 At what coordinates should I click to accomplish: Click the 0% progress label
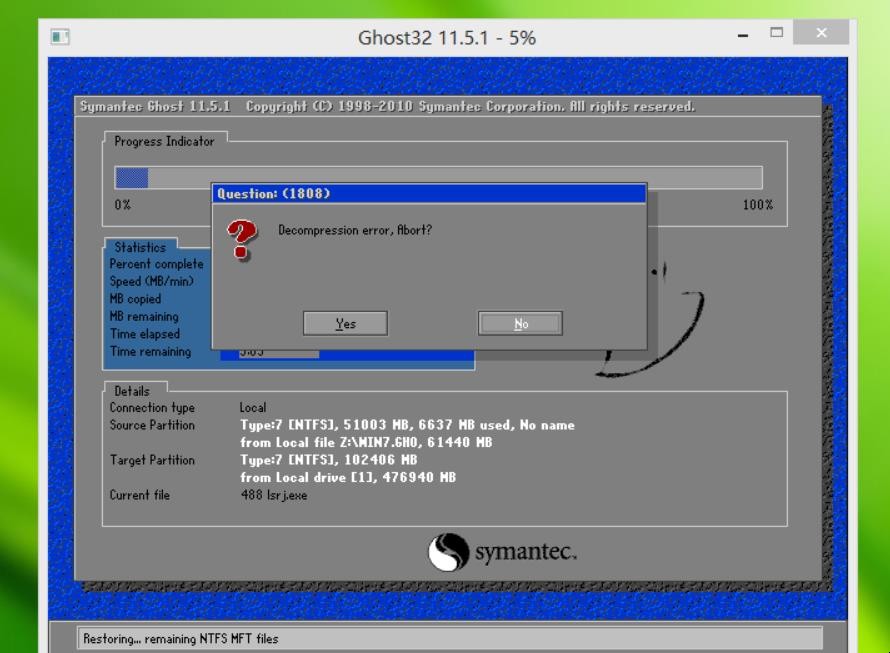(x=123, y=204)
